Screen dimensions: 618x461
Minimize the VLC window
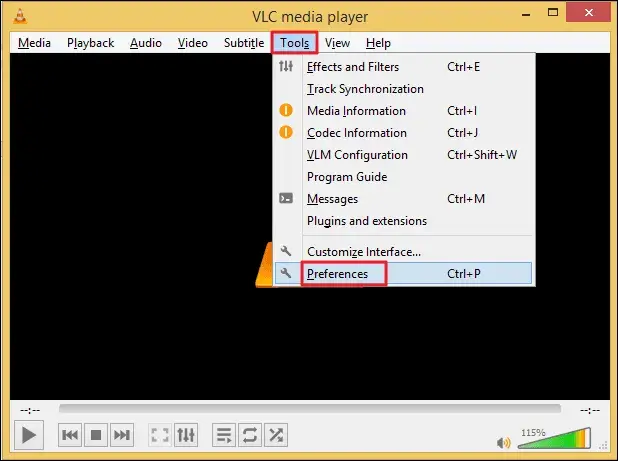pos(526,14)
